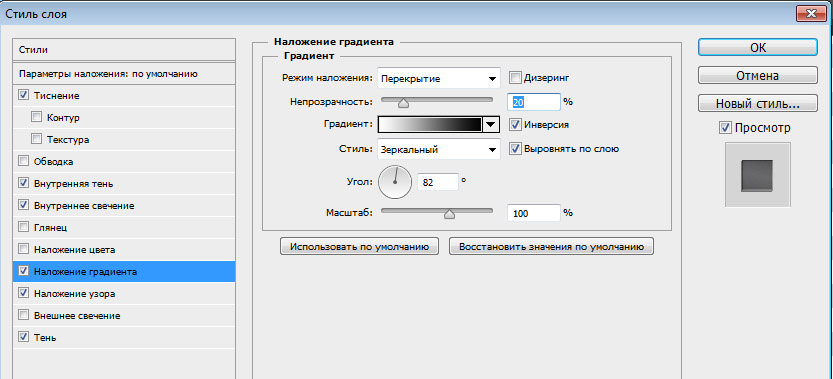The height and width of the screenshot is (379, 833).
Task: Click the Масштаб slider handle
Action: coord(449,214)
